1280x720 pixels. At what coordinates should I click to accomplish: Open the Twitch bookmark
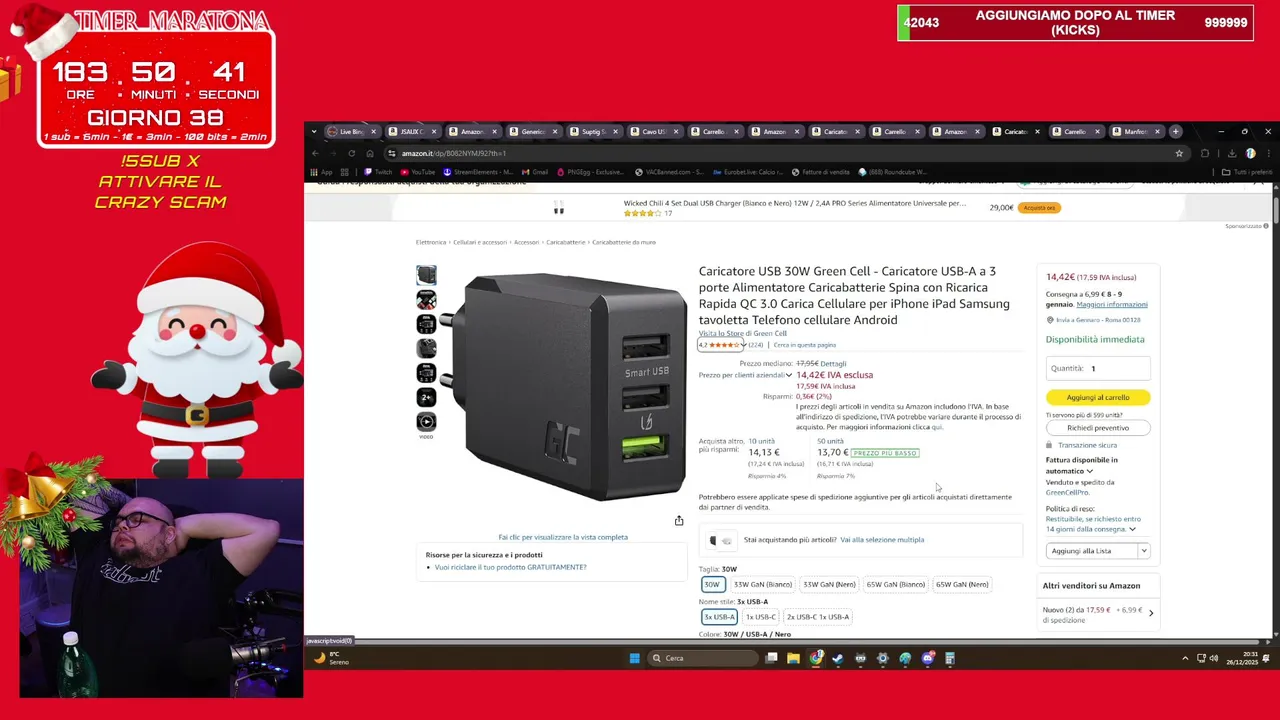coord(378,172)
